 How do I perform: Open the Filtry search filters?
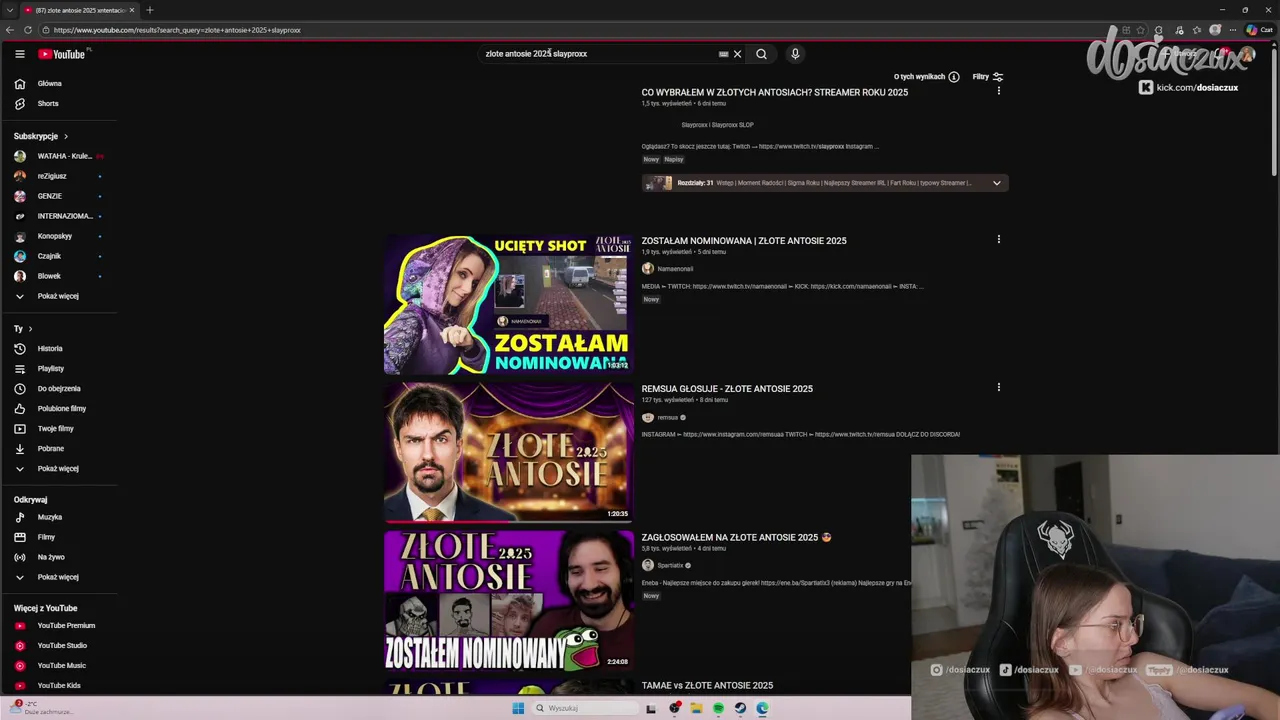point(988,77)
